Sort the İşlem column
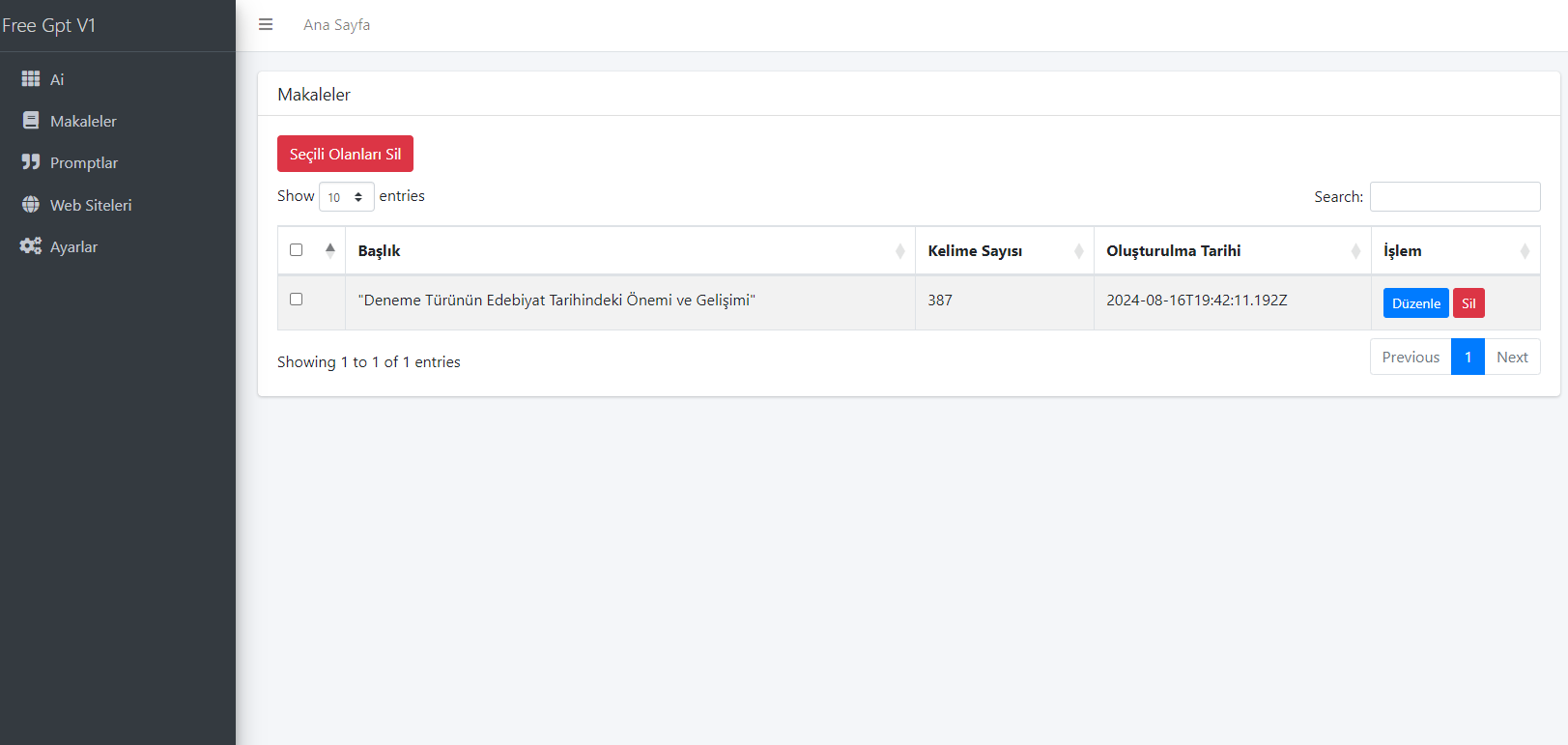Screen dimensions: 1568x745 tap(1455, 251)
